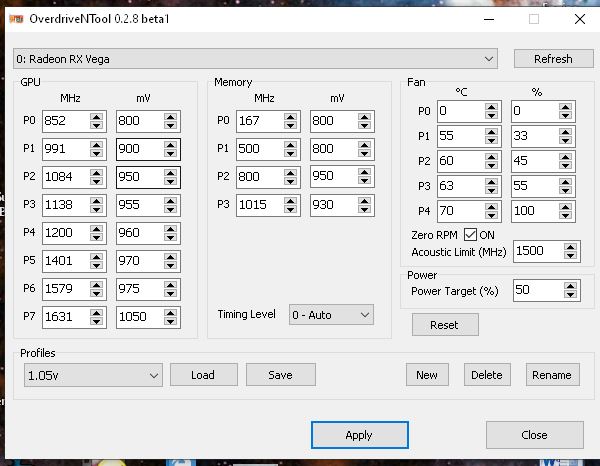This screenshot has height=466, width=600.
Task: Load the selected profile
Action: click(203, 375)
